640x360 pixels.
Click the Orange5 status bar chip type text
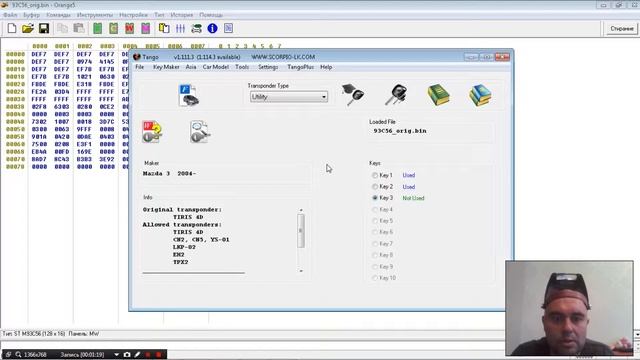(33, 334)
